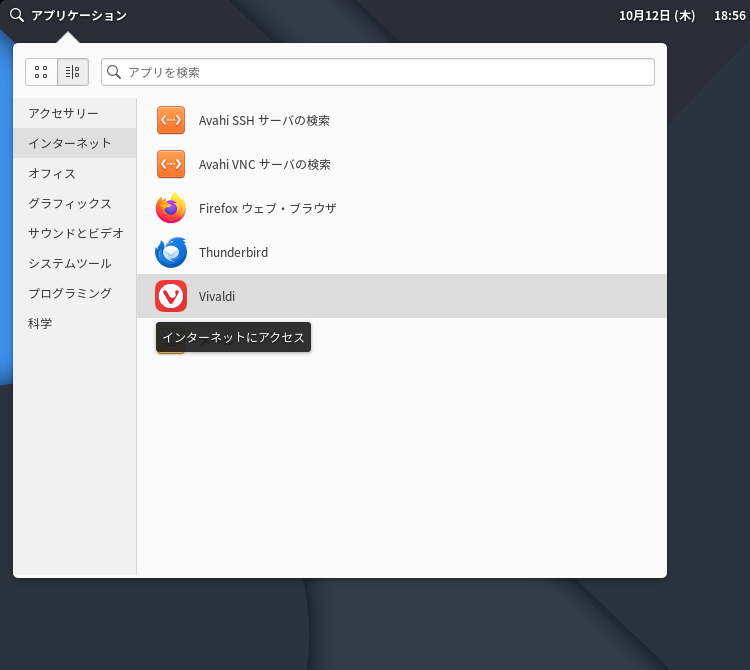Click the Avahi VNC server browser icon
Viewport: 750px width, 670px height.
pyautogui.click(x=171, y=164)
